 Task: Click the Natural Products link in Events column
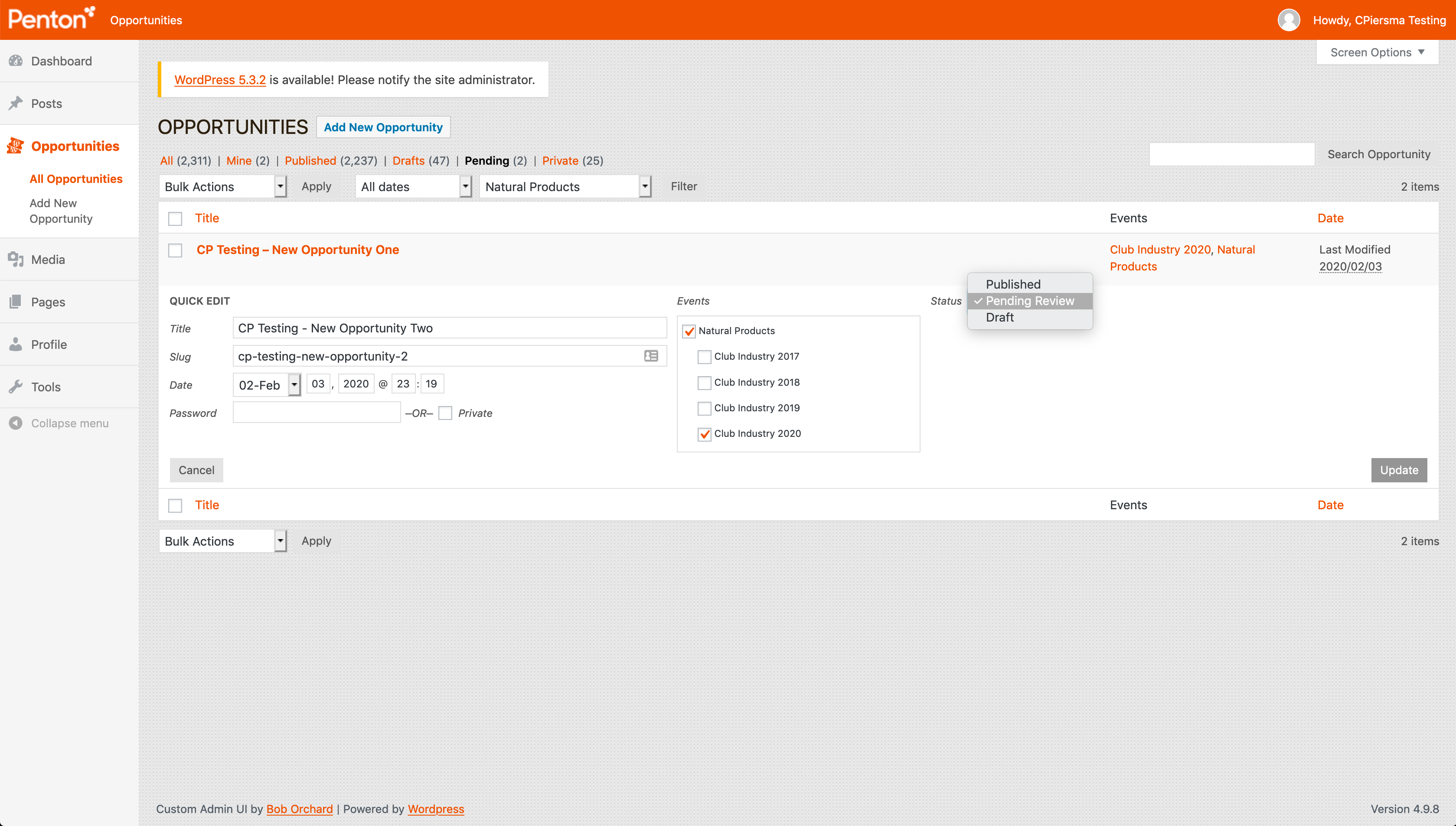(x=1182, y=258)
